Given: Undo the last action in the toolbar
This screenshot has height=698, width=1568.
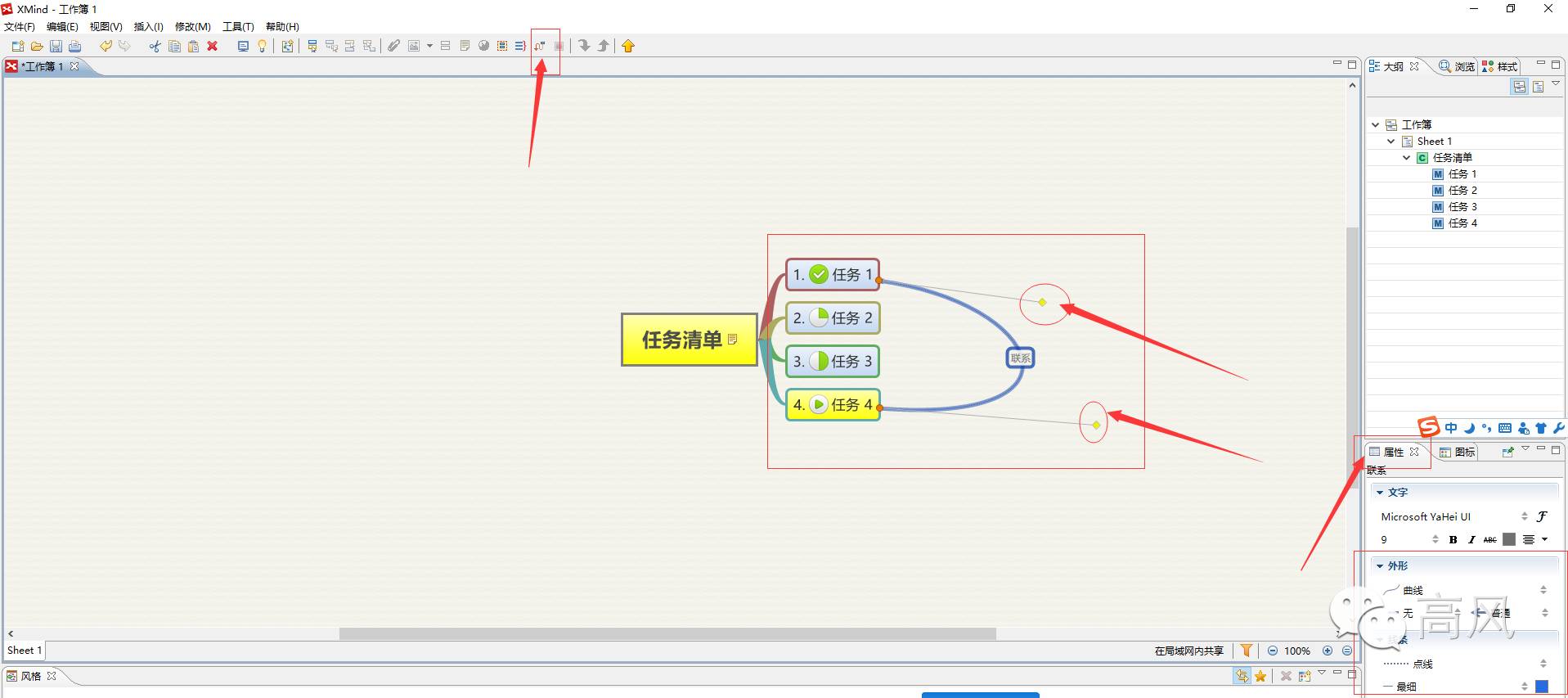Looking at the screenshot, I should tap(106, 46).
